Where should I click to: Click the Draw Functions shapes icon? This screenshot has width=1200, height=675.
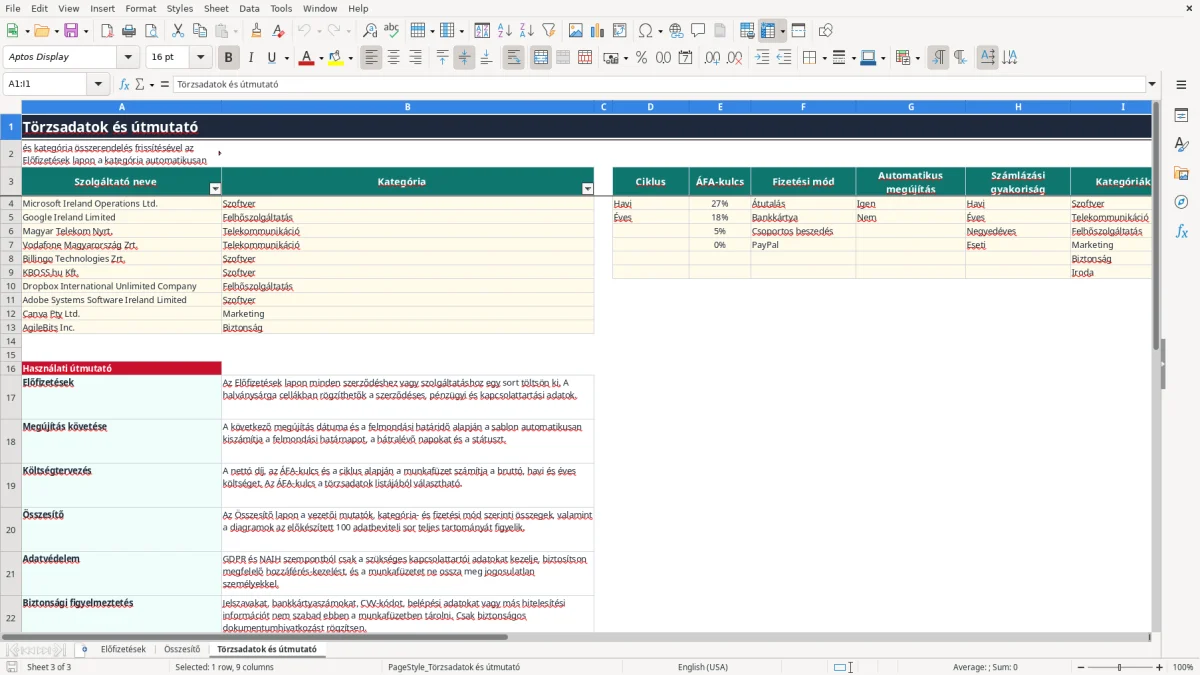click(825, 31)
